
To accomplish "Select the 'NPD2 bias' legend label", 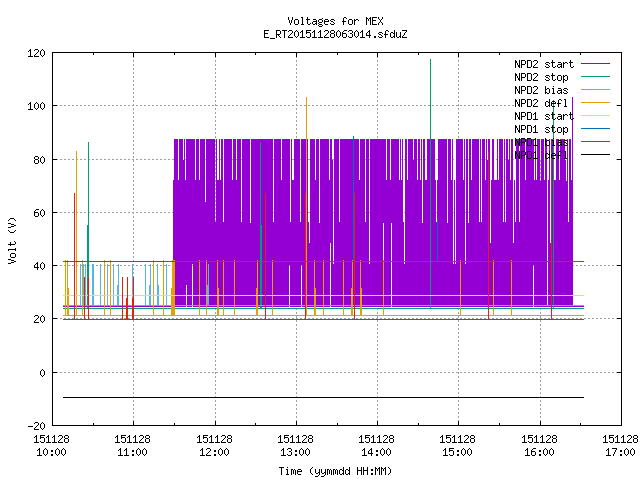I will [541, 90].
